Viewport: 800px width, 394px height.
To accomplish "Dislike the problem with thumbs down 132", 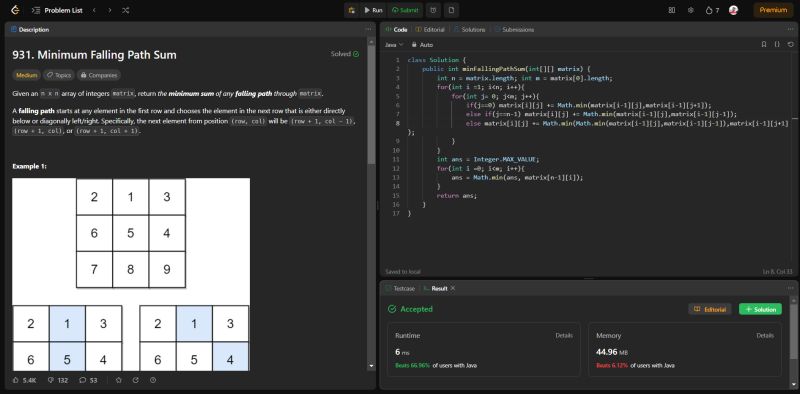I will [58, 380].
